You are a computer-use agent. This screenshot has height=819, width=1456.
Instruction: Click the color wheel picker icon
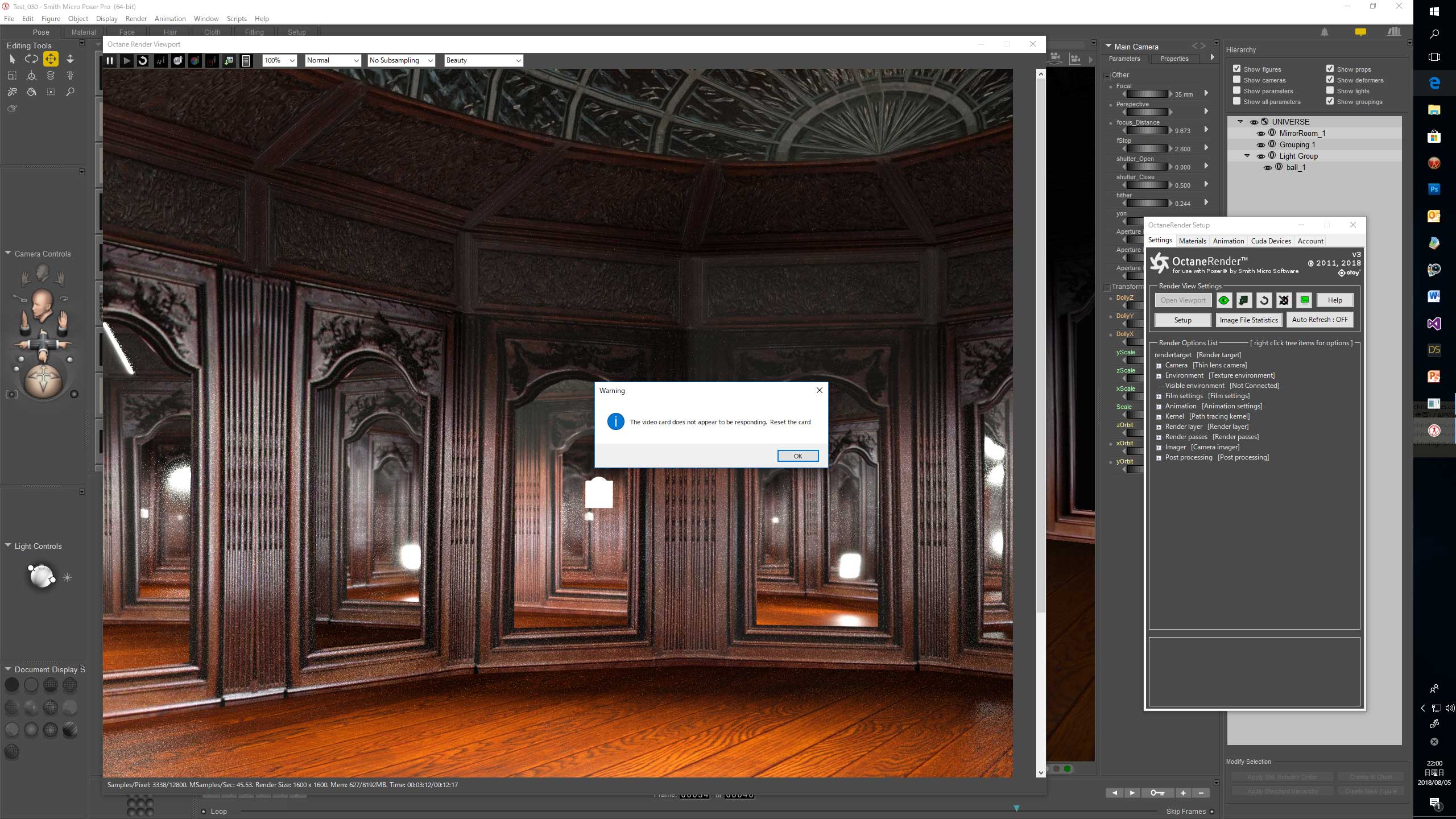pos(195,61)
